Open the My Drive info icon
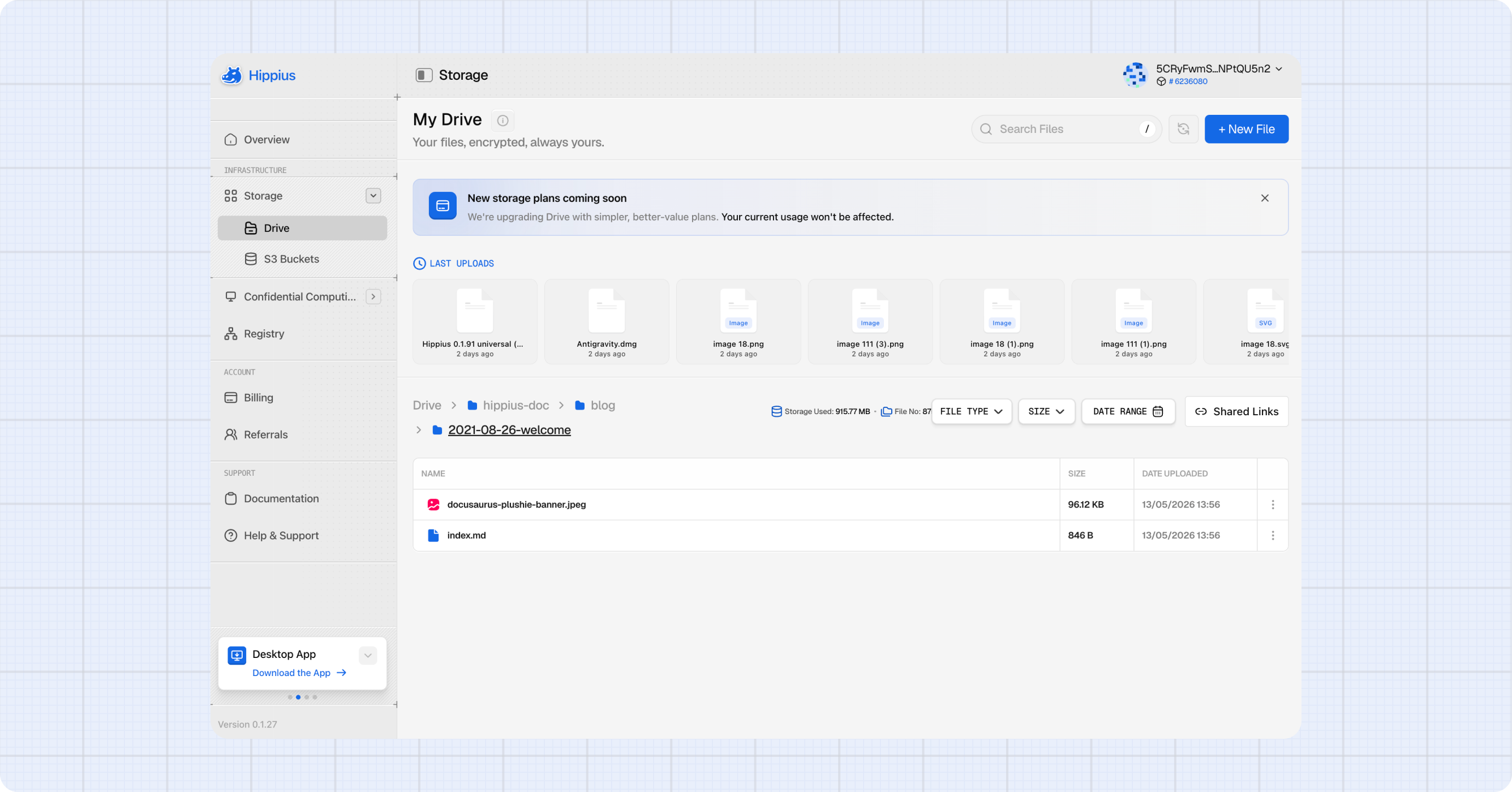The image size is (1512, 792). tap(502, 120)
